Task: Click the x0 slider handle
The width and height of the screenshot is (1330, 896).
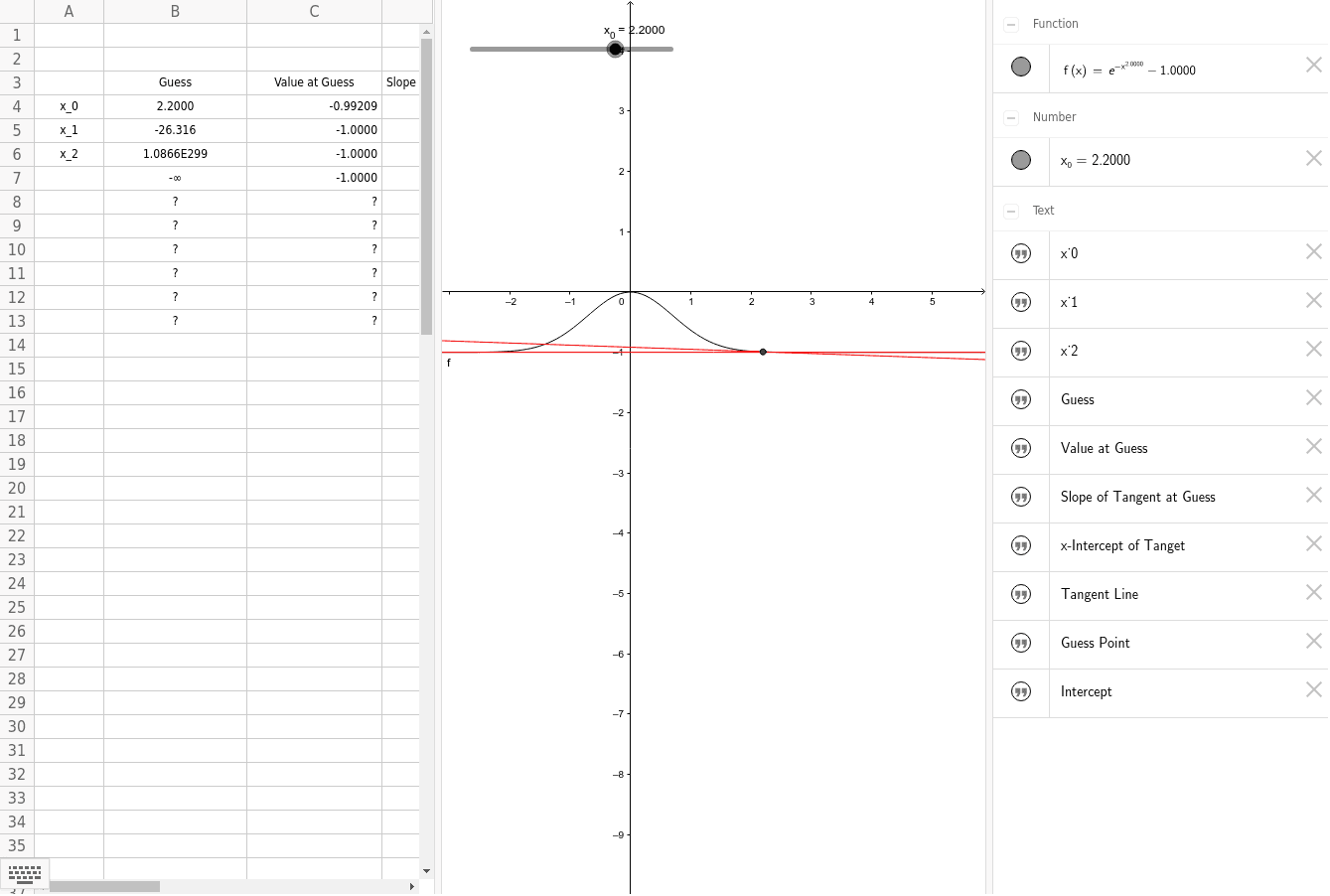Action: pos(615,48)
